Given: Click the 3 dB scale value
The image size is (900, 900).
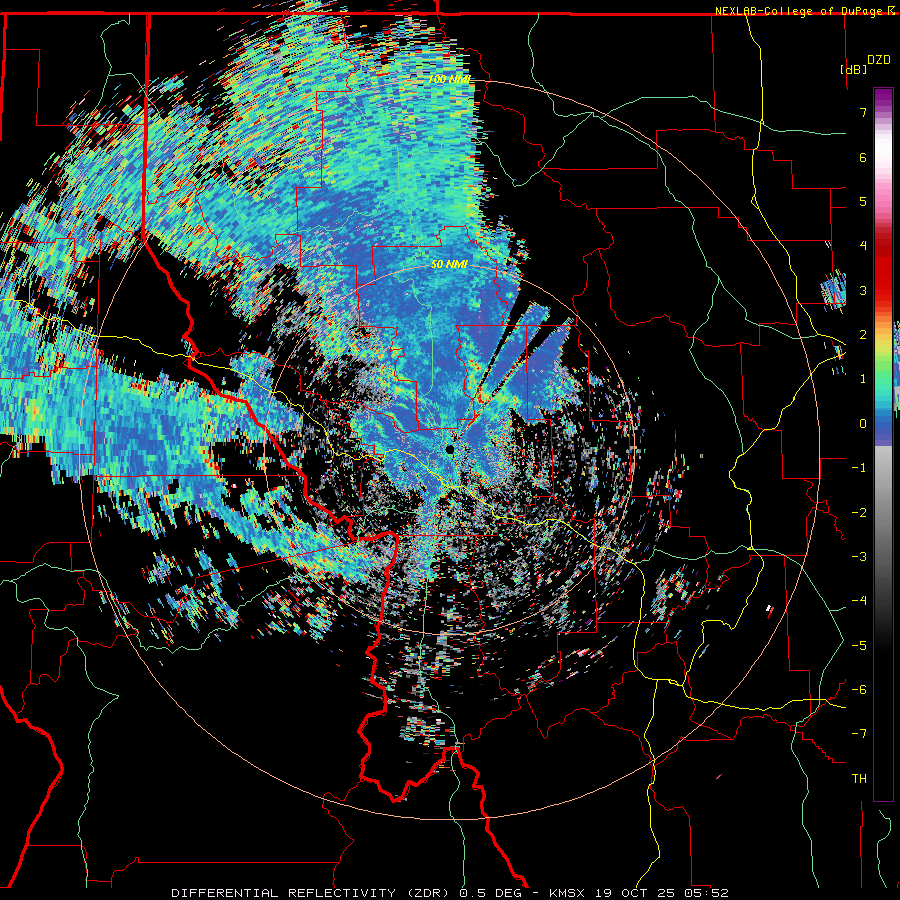Looking at the screenshot, I should pyautogui.click(x=863, y=290).
